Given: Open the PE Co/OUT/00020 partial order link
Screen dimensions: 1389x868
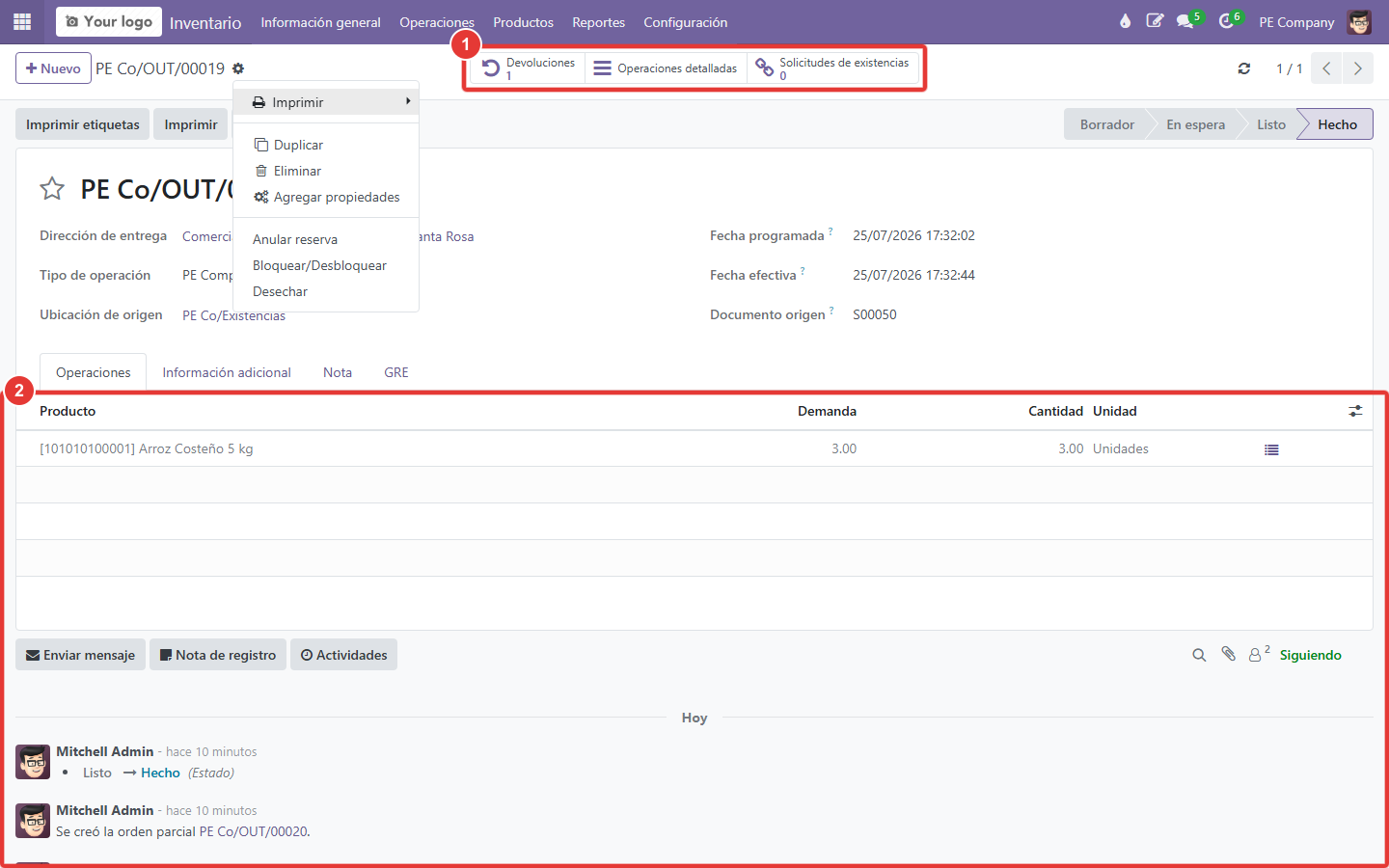Looking at the screenshot, I should [254, 831].
